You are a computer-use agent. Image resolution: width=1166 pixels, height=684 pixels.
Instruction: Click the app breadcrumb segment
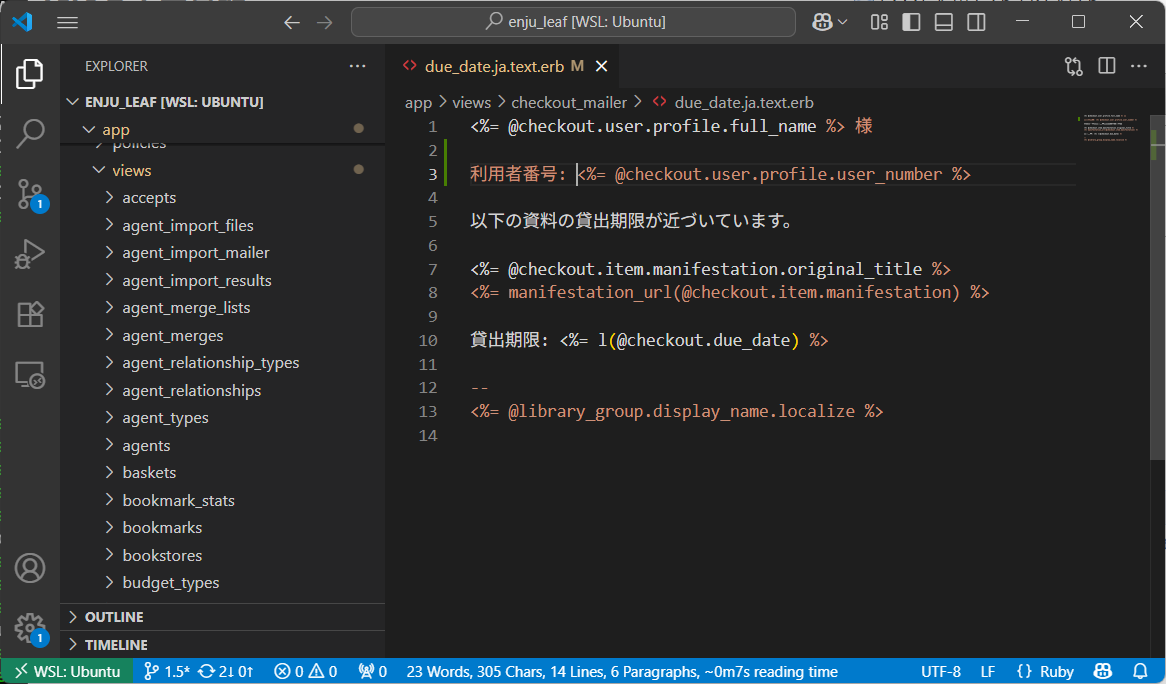[418, 103]
